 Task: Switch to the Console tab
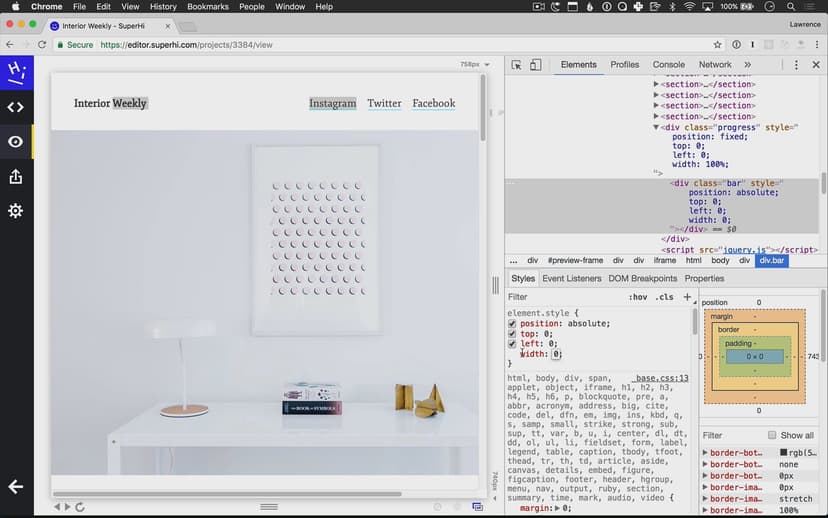point(668,65)
